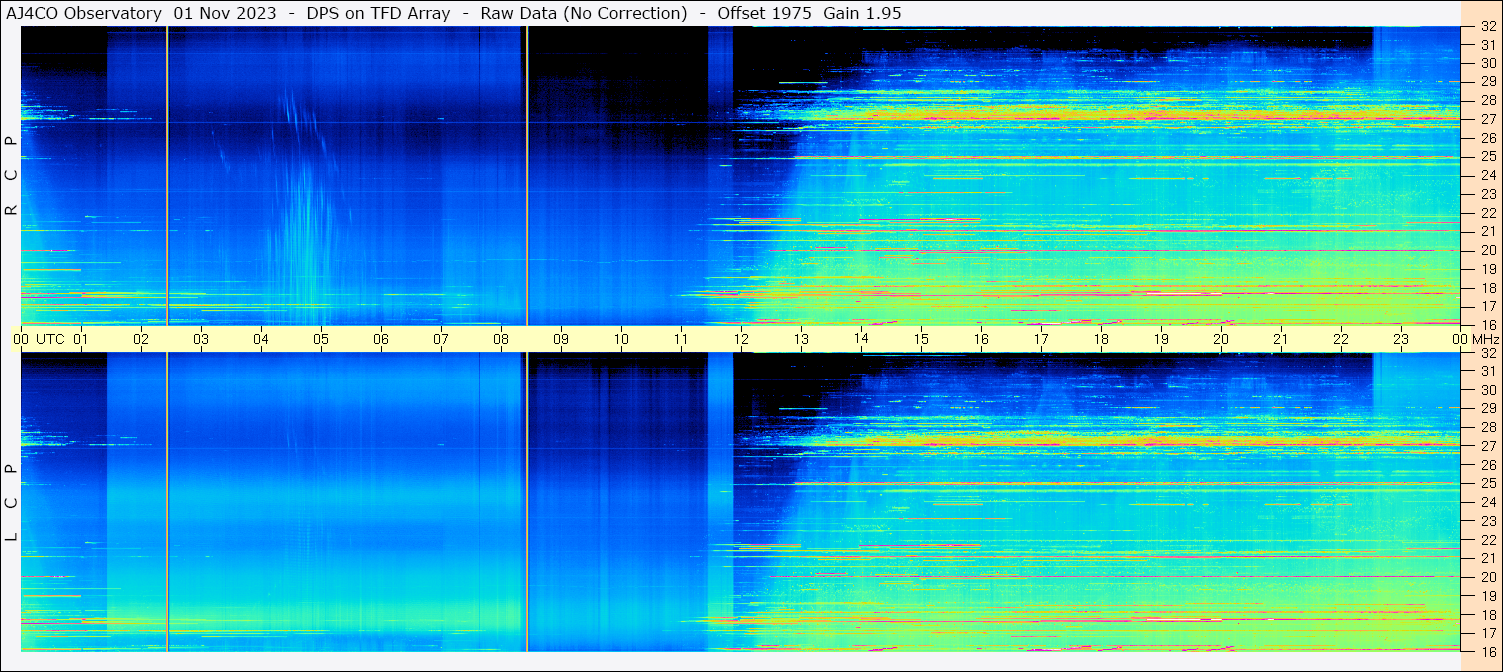
Task: Click the MHz unit label on time axis
Action: pos(1485,339)
